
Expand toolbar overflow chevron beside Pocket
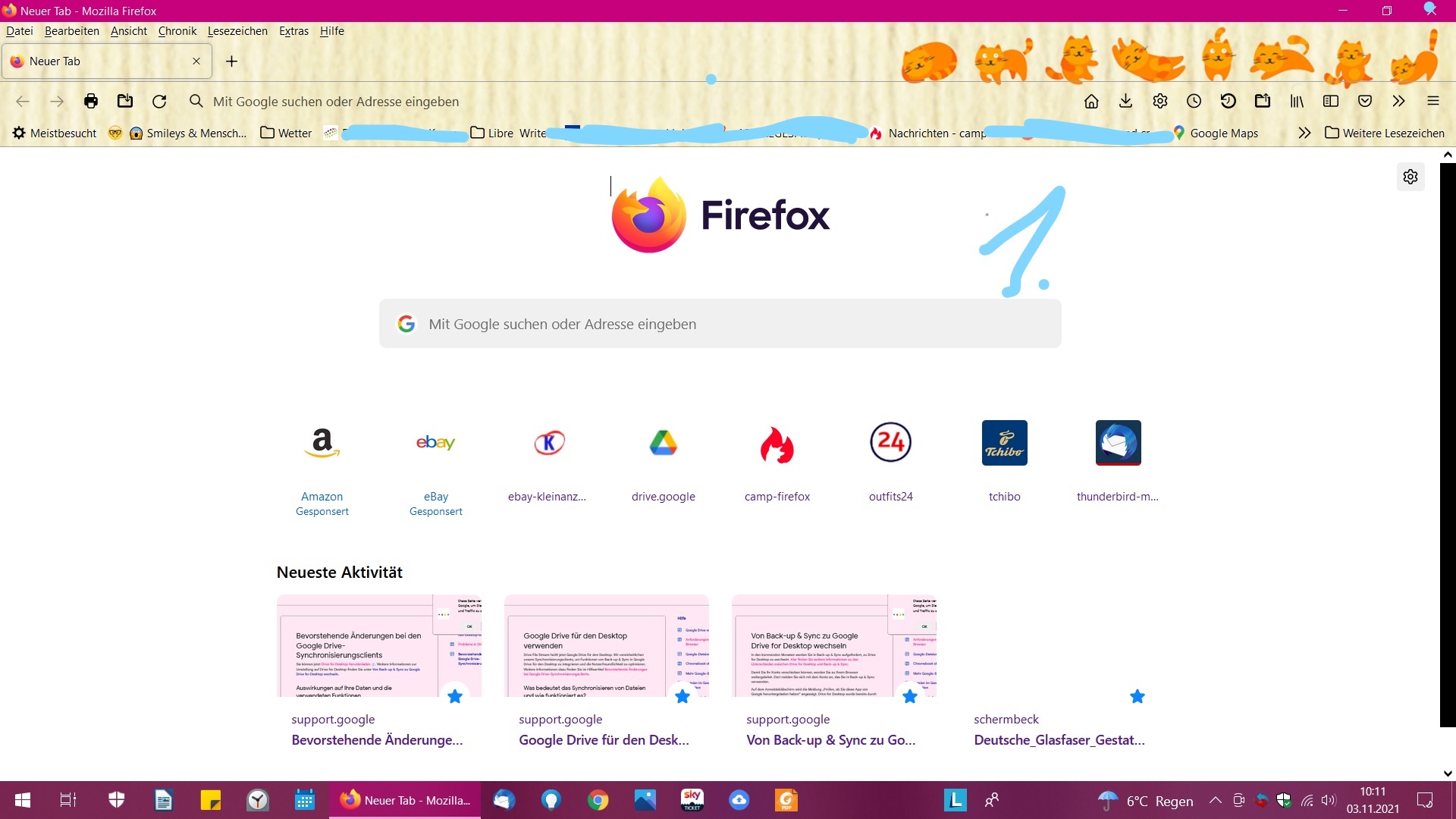1399,101
